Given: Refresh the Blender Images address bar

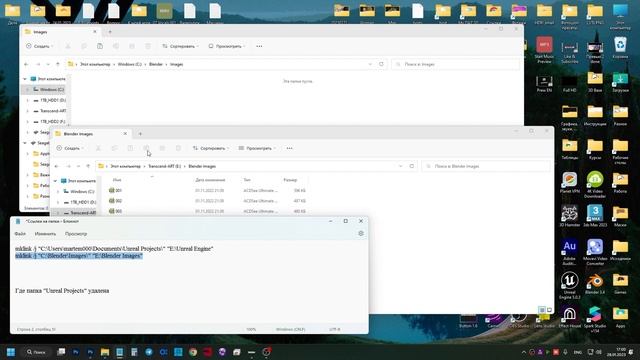Looking at the screenshot, I should pyautogui.click(x=411, y=166).
